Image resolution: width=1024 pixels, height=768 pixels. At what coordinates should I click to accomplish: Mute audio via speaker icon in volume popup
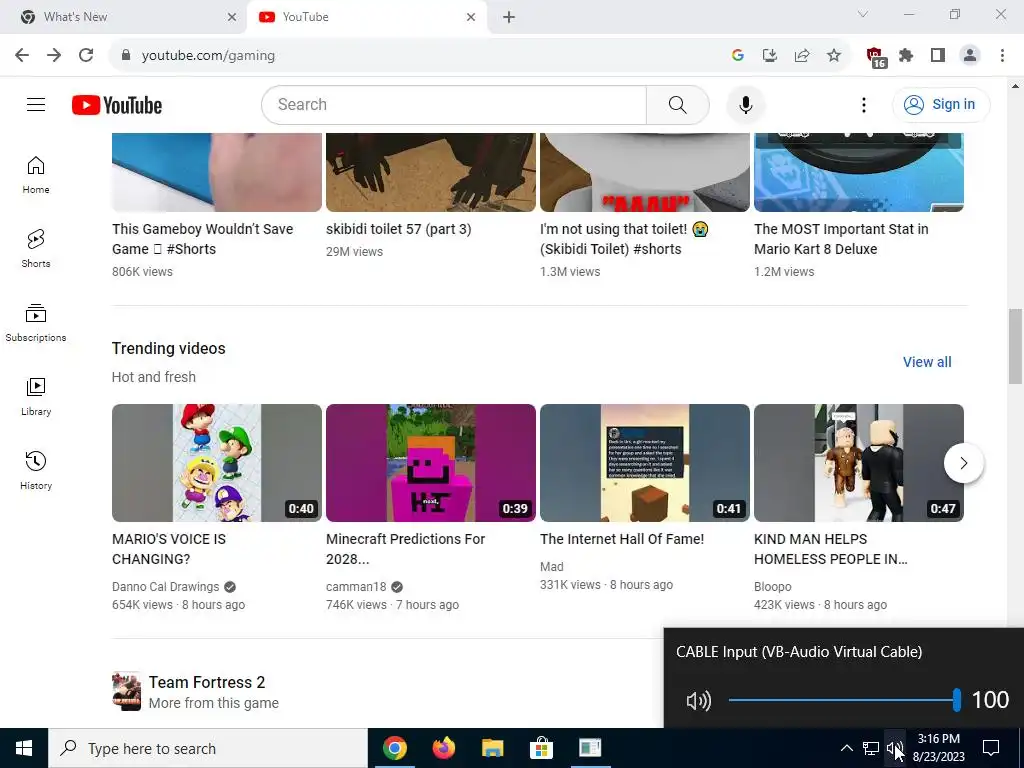click(698, 701)
